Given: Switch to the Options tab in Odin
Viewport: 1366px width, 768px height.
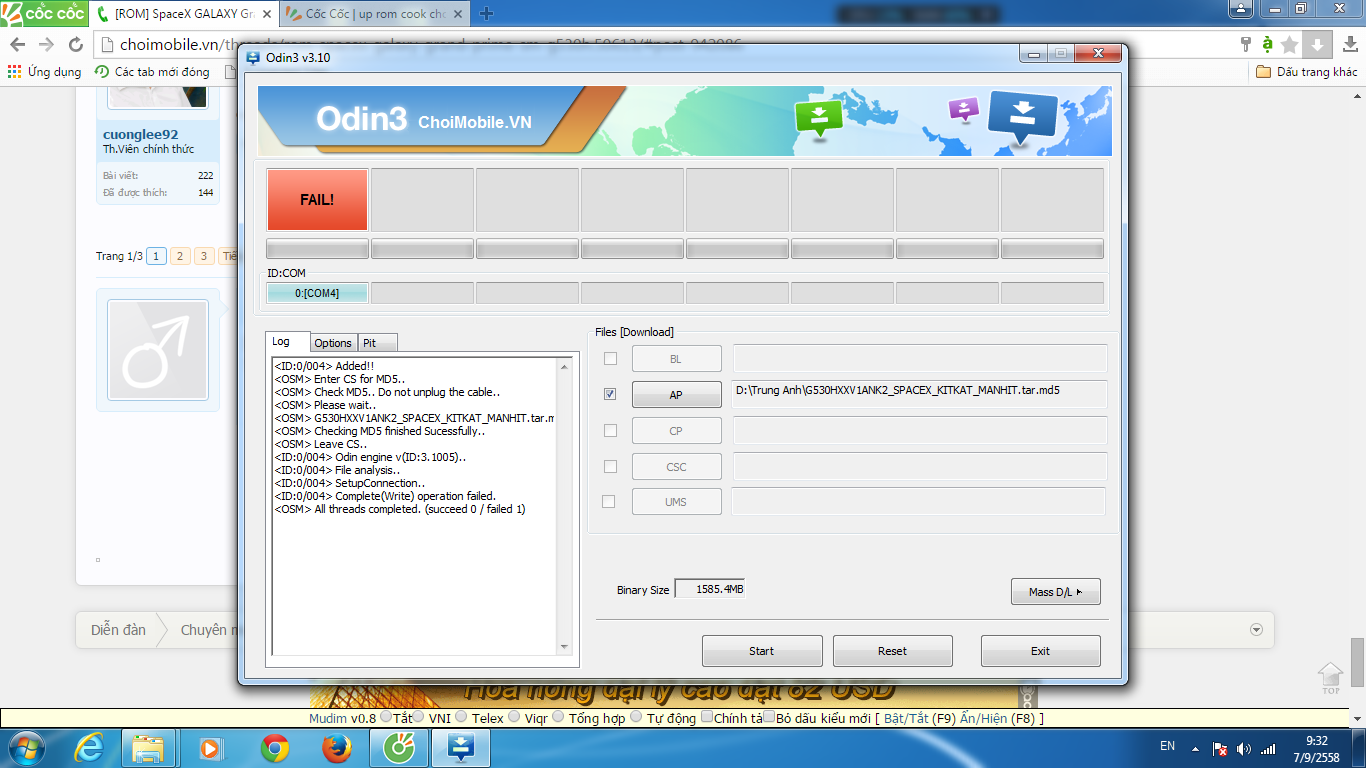Looking at the screenshot, I should click(x=333, y=343).
